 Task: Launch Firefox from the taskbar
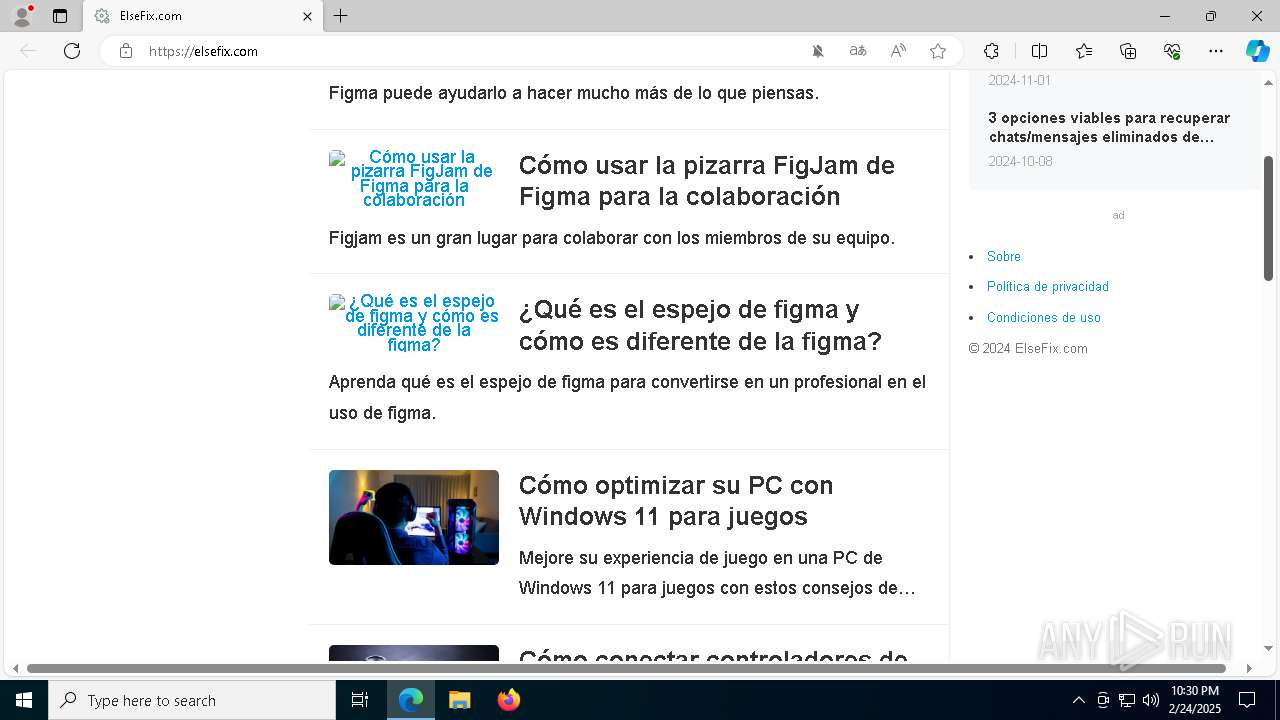tap(508, 700)
